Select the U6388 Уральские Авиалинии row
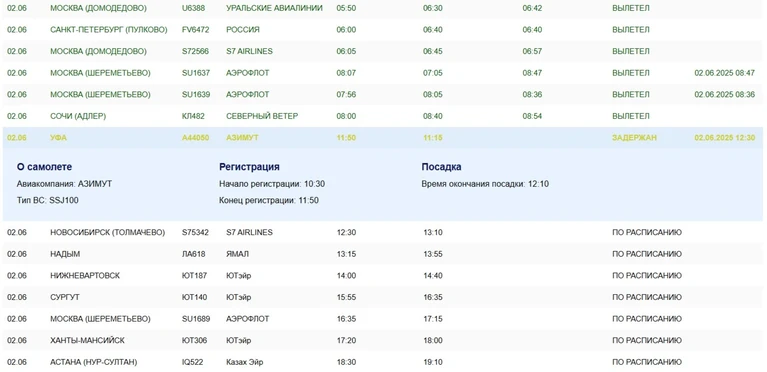The width and height of the screenshot is (767, 372). tap(383, 8)
